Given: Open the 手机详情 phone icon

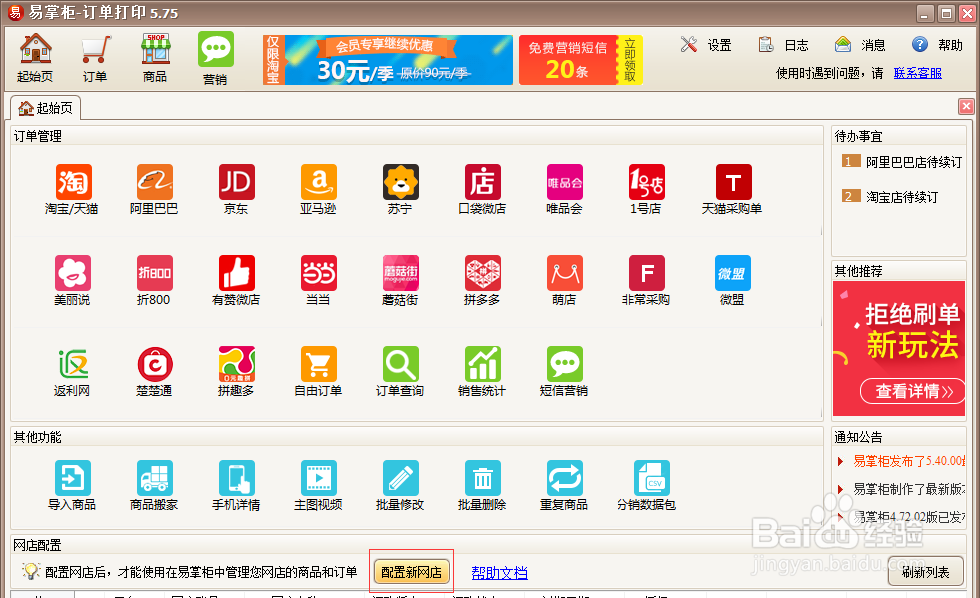Looking at the screenshot, I should pyautogui.click(x=237, y=478).
